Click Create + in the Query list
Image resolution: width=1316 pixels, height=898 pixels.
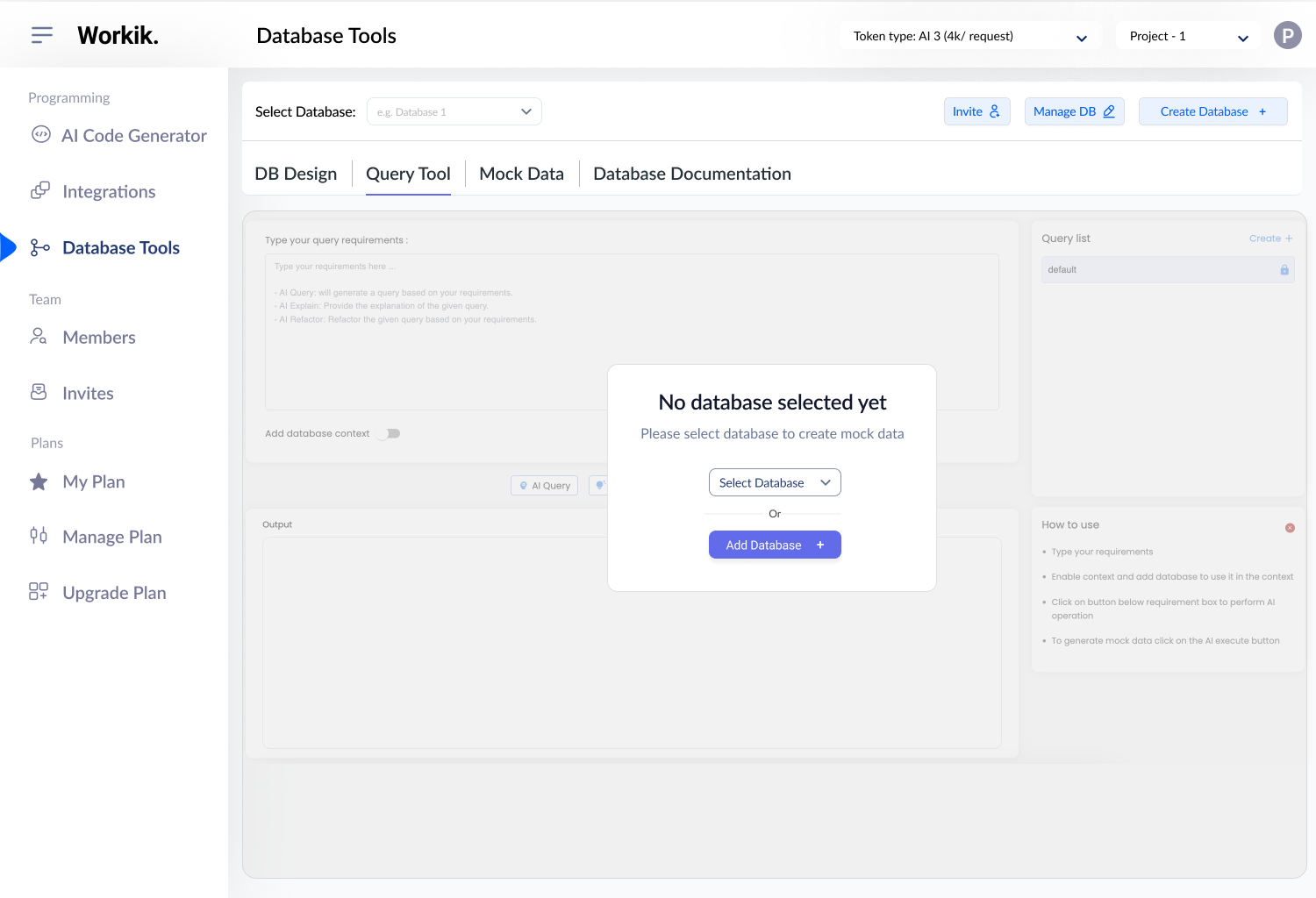point(1270,238)
